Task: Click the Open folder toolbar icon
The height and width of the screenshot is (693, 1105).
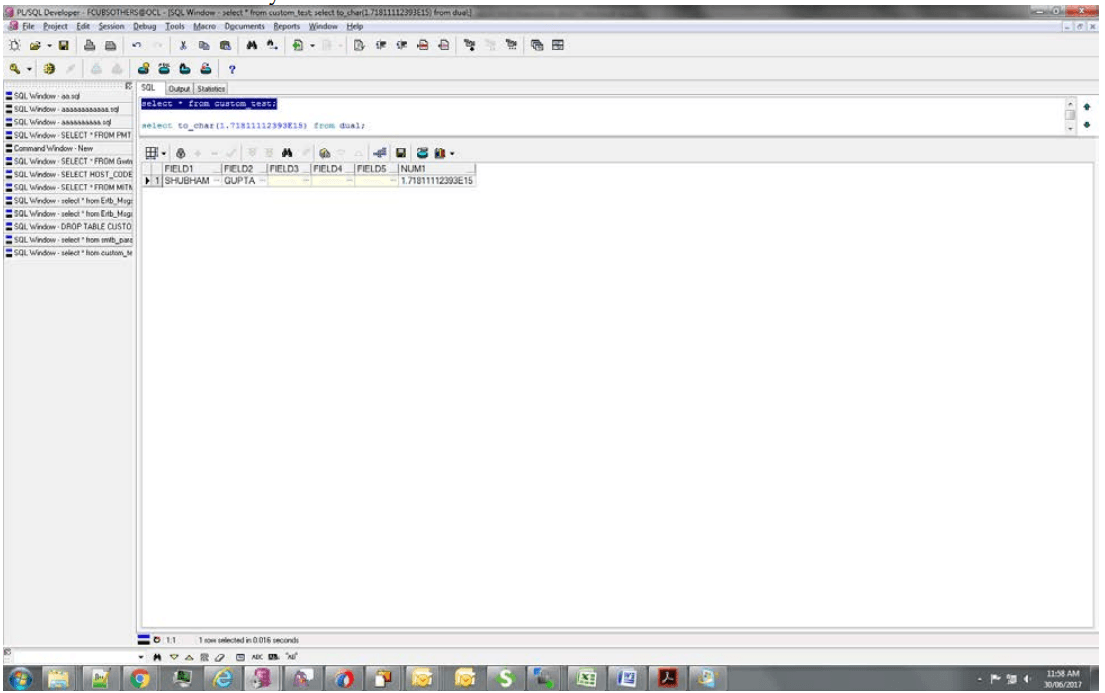Action: [35, 46]
